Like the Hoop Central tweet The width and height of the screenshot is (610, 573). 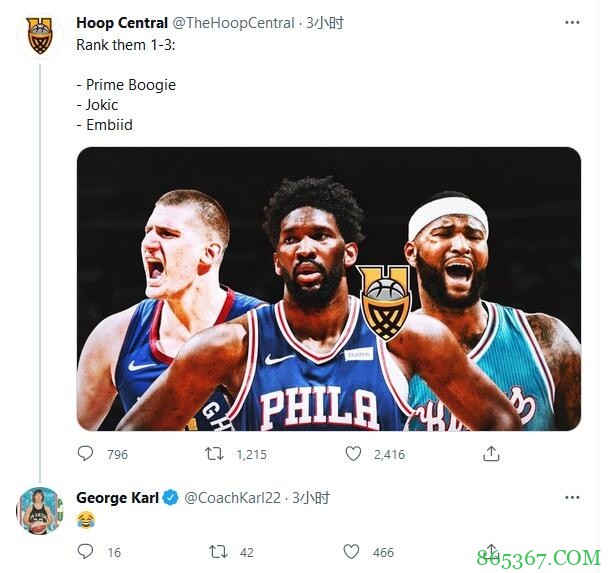point(353,454)
